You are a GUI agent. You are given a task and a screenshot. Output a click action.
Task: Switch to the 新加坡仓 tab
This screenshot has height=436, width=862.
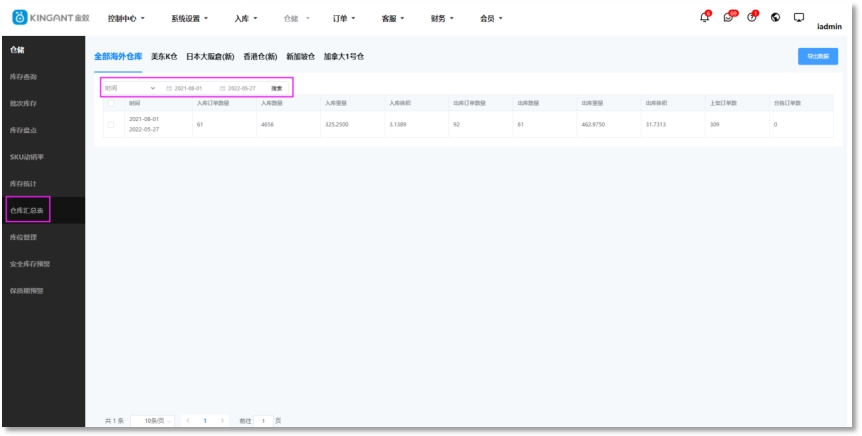tap(301, 57)
